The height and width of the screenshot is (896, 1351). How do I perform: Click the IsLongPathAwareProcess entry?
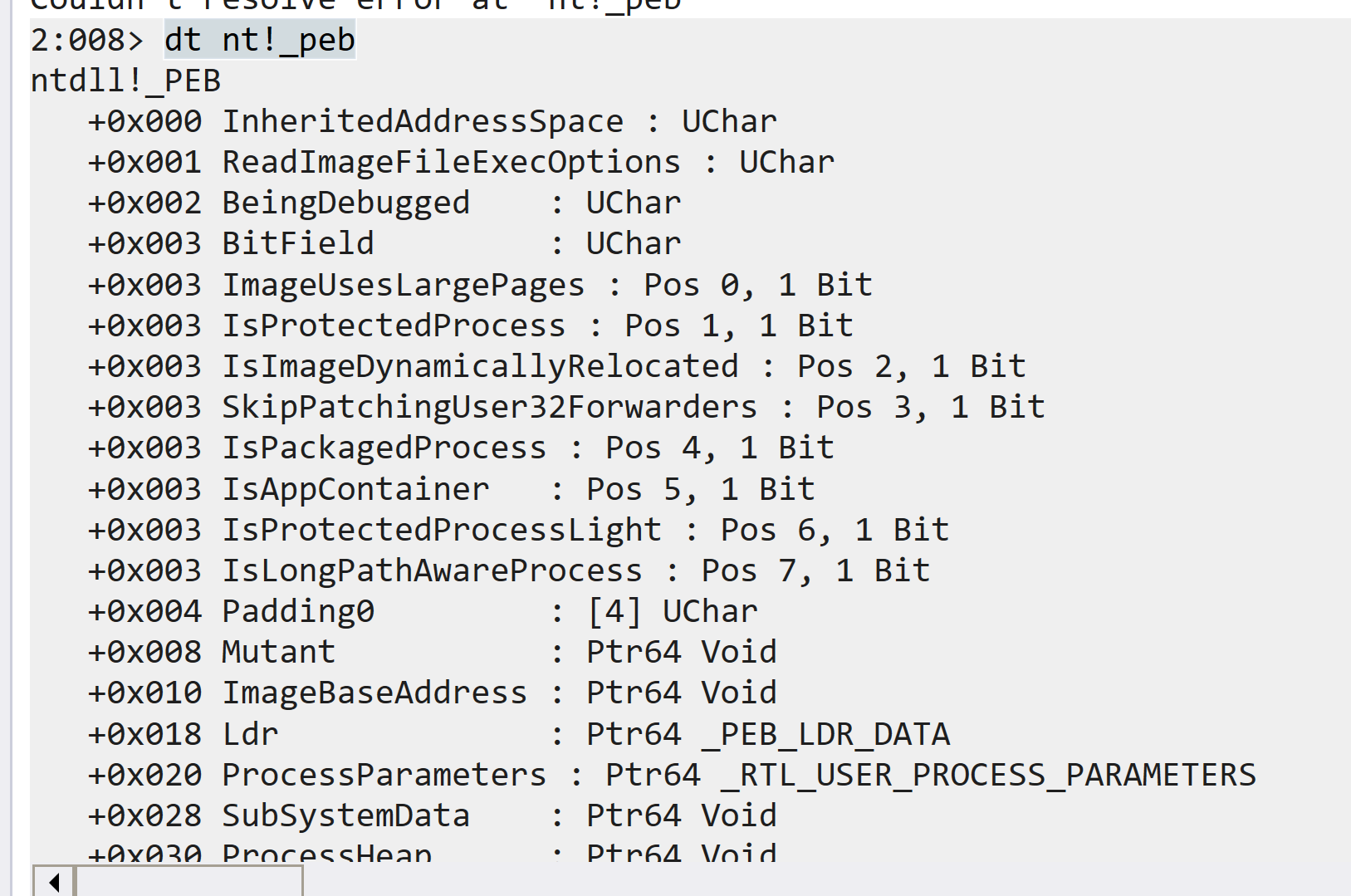point(432,570)
